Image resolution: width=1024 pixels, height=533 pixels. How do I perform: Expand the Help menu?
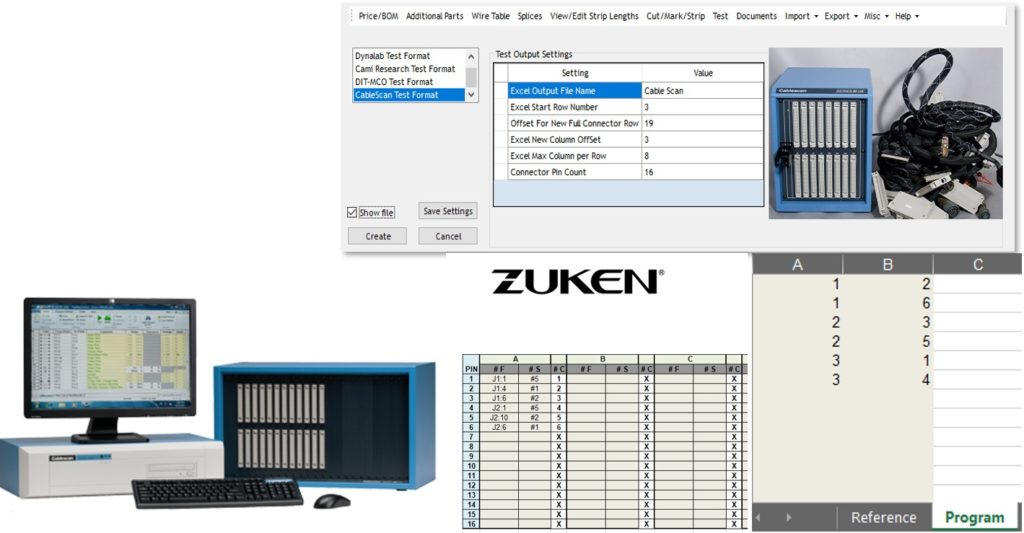pyautogui.click(x=906, y=16)
